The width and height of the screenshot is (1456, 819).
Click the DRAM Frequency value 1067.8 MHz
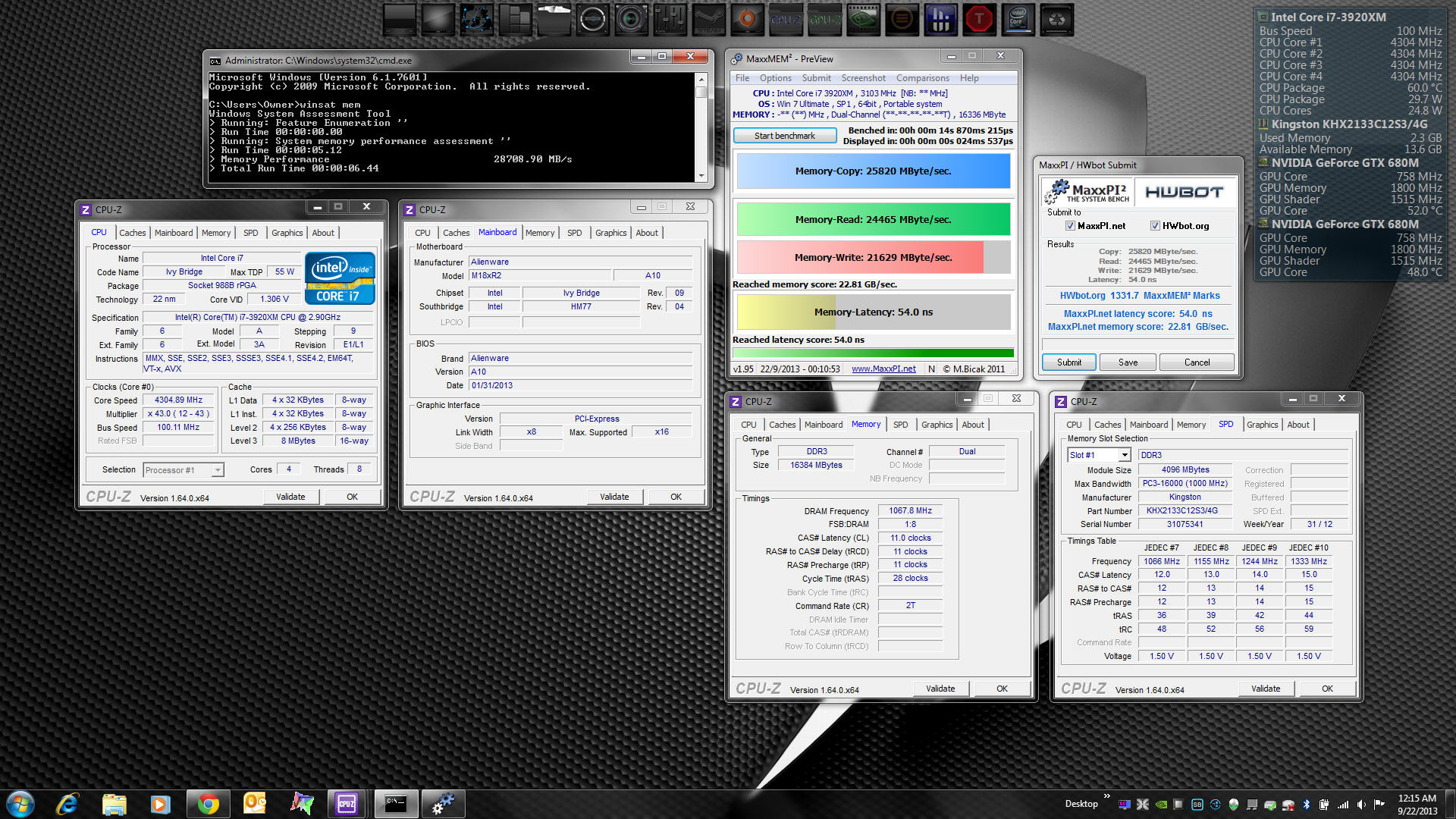point(910,511)
